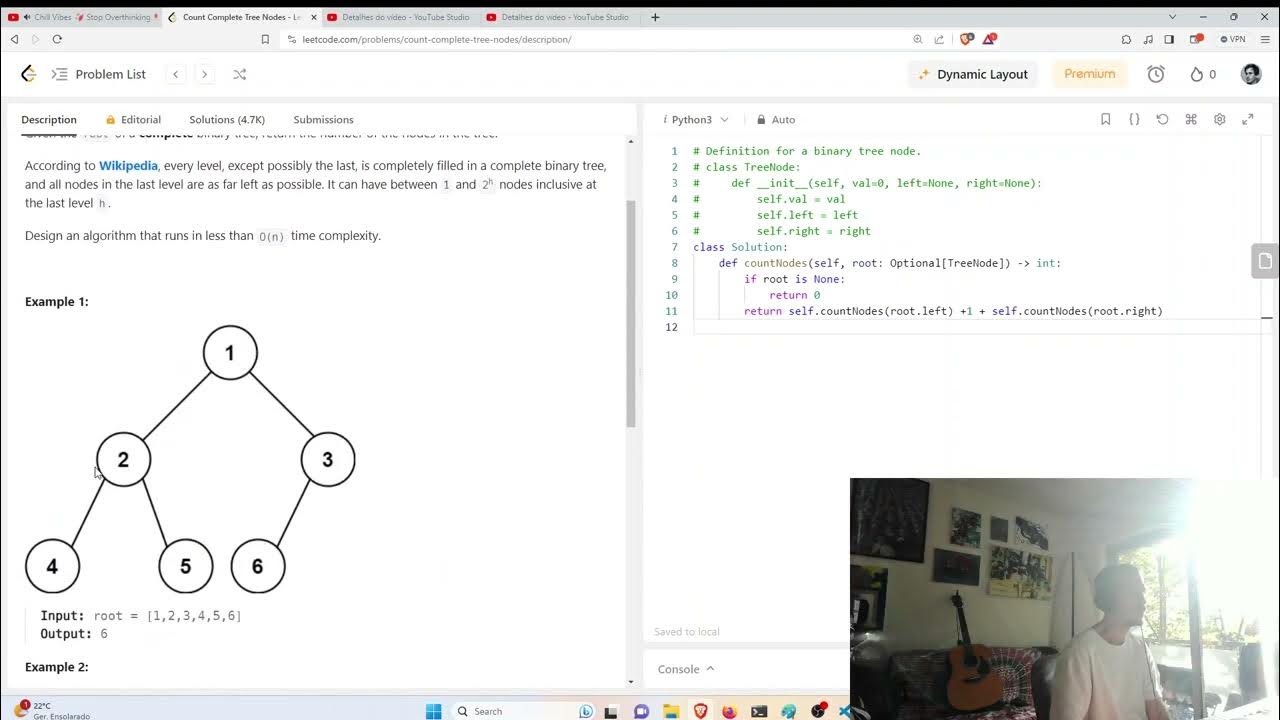1280x720 pixels.
Task: Switch to the Submissions tab
Action: (323, 119)
